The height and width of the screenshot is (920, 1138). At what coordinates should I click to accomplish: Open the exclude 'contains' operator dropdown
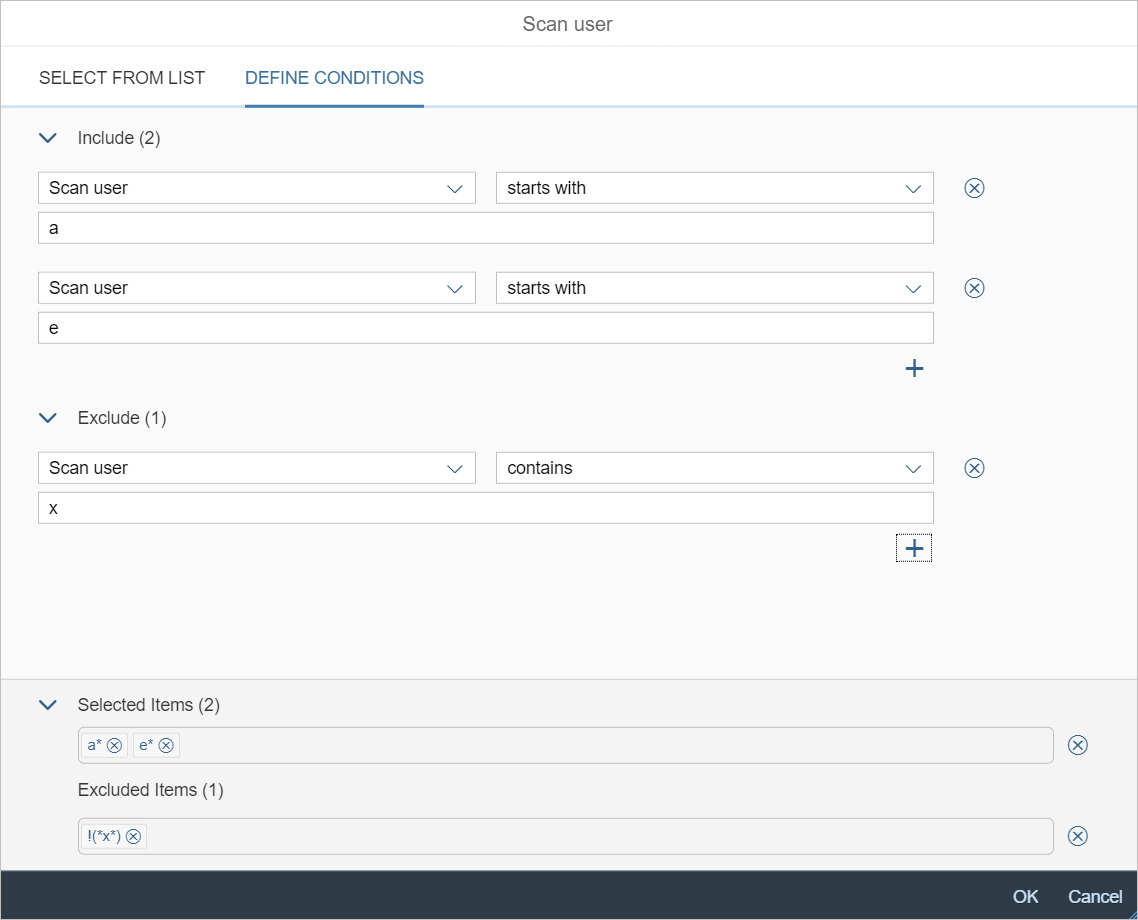(714, 468)
